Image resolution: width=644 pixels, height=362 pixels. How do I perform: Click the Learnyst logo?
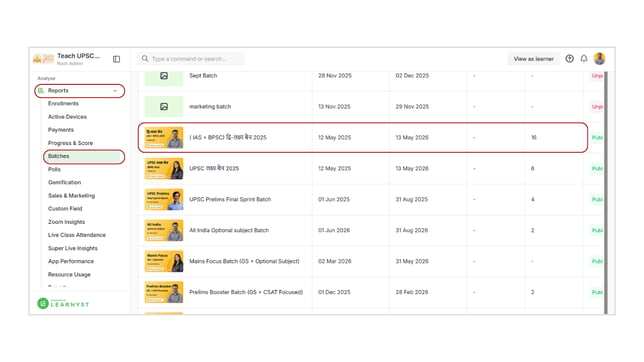63,303
